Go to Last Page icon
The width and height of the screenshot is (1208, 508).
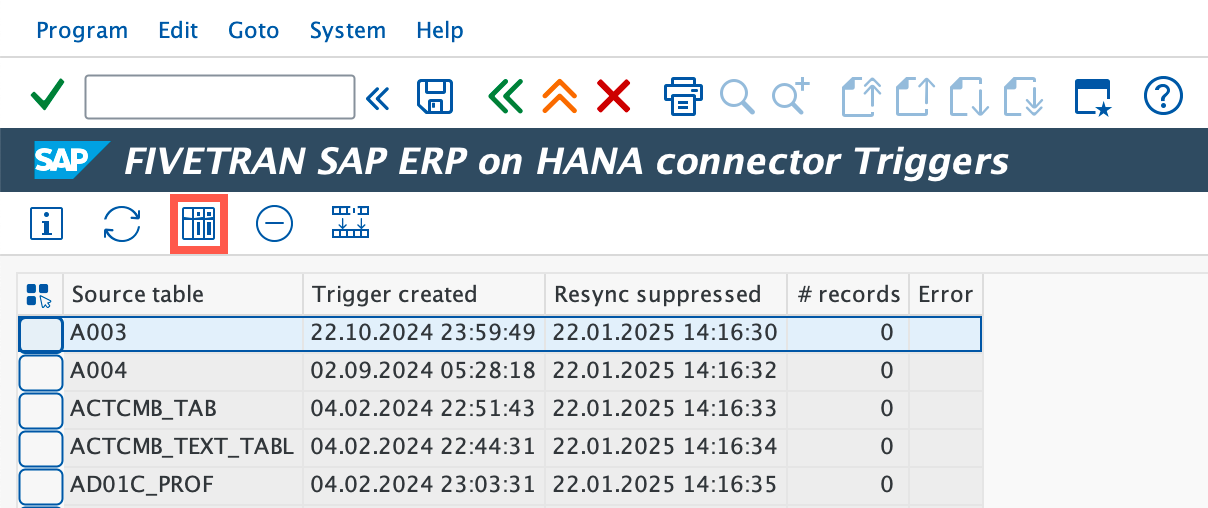pos(1024,97)
